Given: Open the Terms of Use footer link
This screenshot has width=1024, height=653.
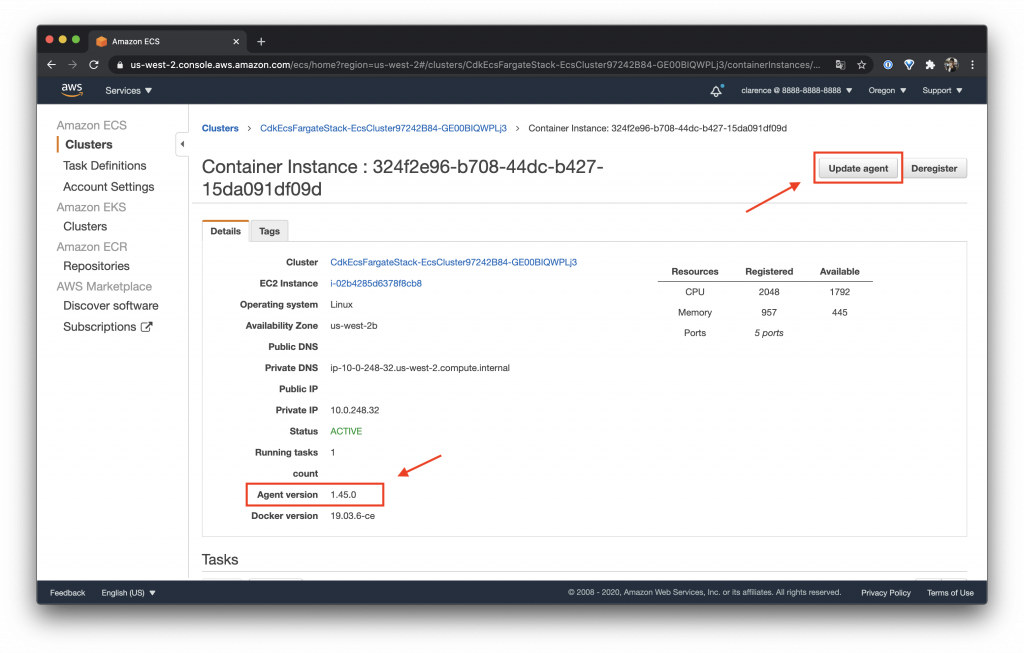Looking at the screenshot, I should pos(950,593).
